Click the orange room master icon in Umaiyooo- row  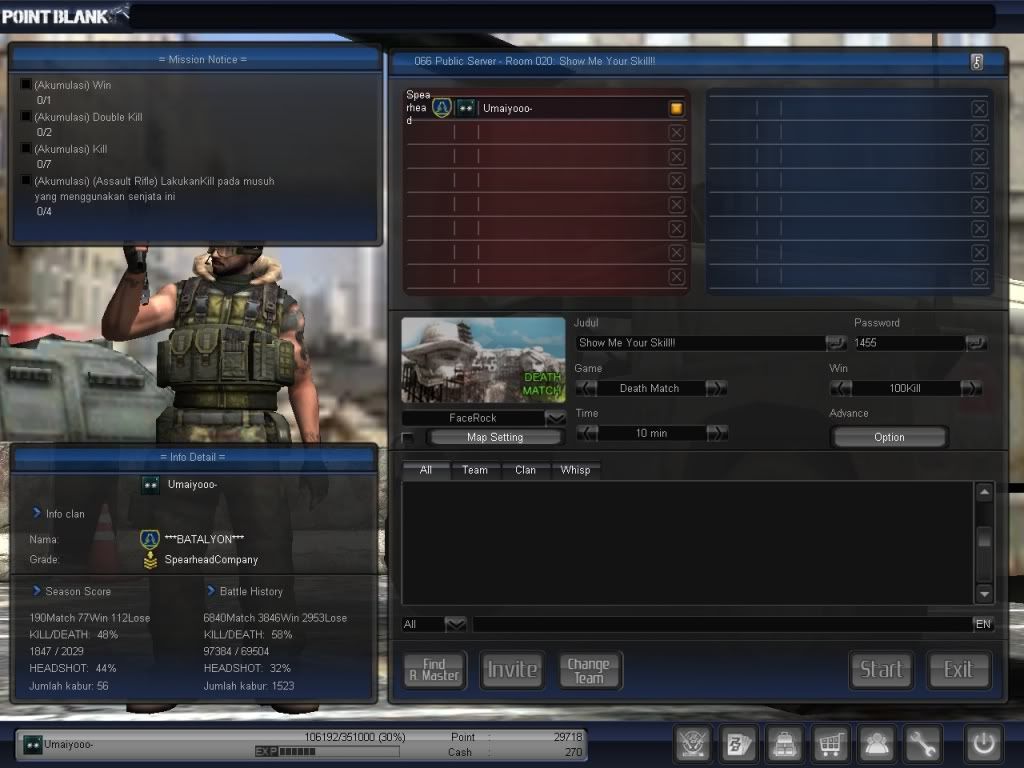click(x=676, y=108)
